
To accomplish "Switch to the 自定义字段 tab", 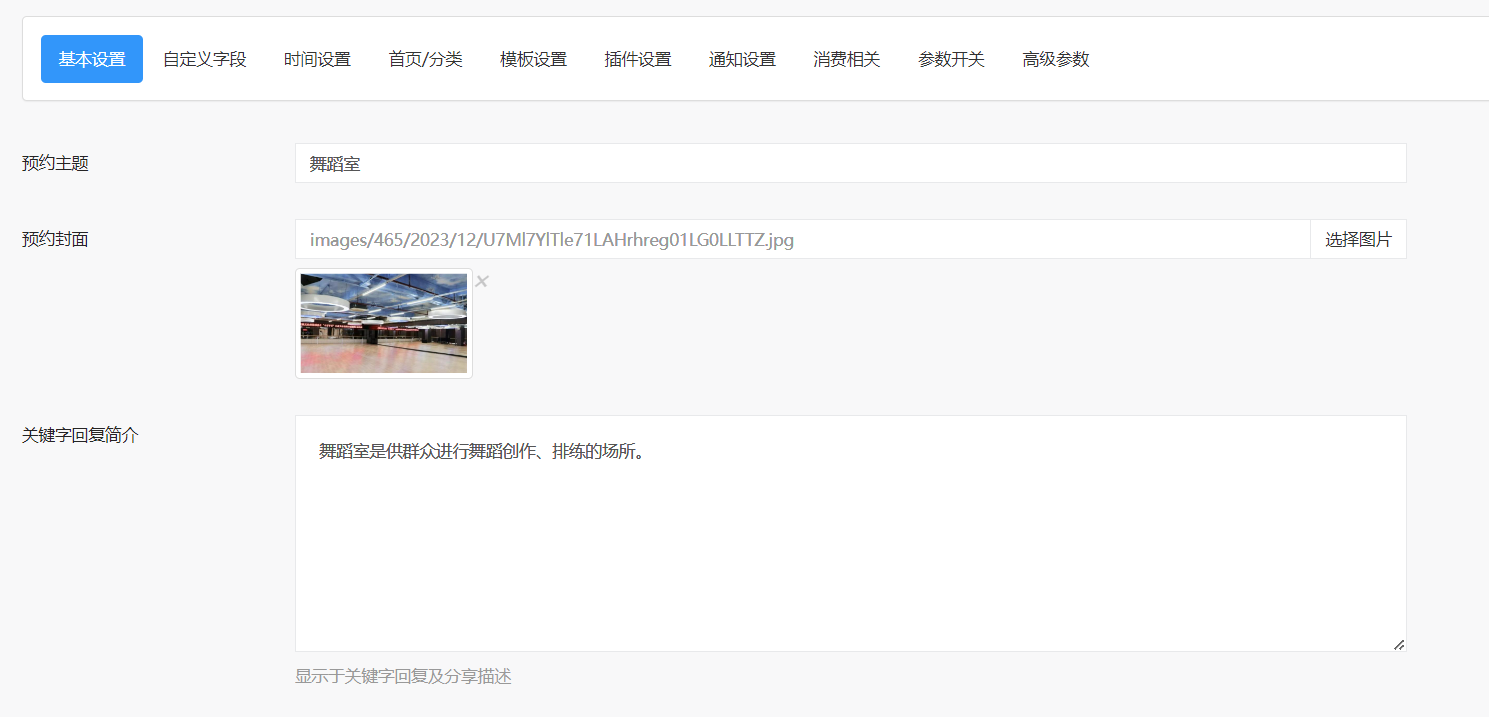I will click(205, 59).
